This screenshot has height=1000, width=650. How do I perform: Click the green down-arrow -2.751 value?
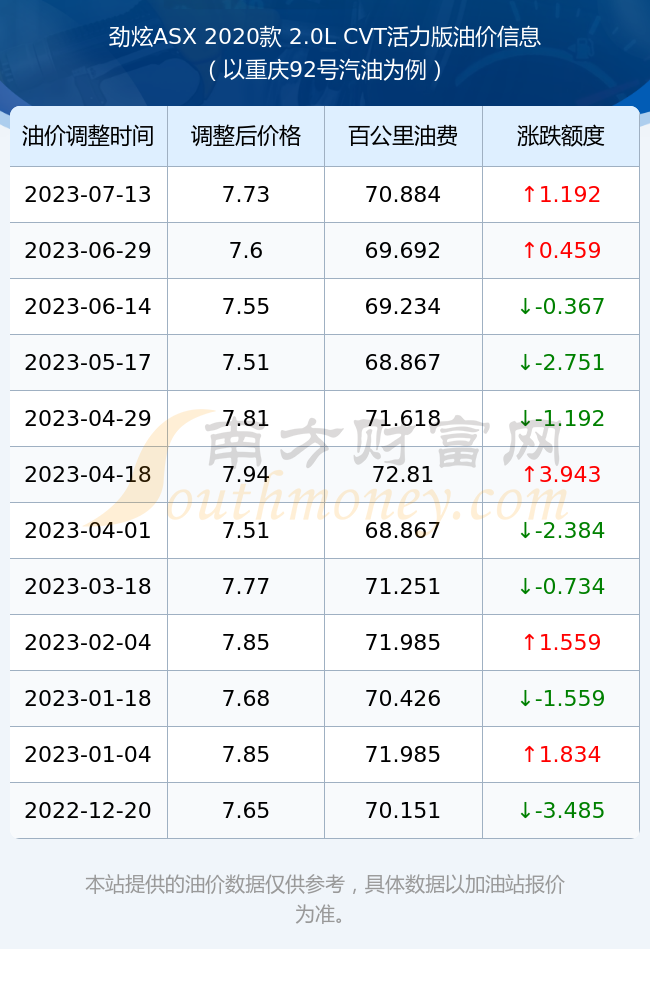[561, 363]
